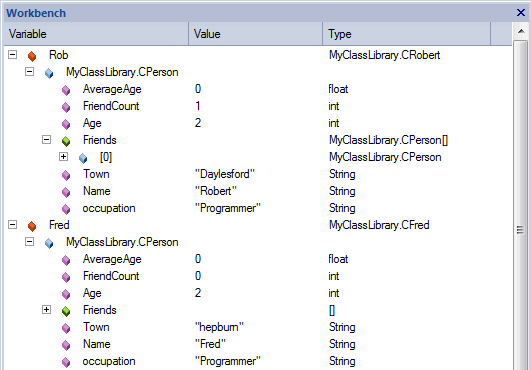531x370 pixels.
Task: Click the scrollbar up arrow
Action: click(521, 31)
